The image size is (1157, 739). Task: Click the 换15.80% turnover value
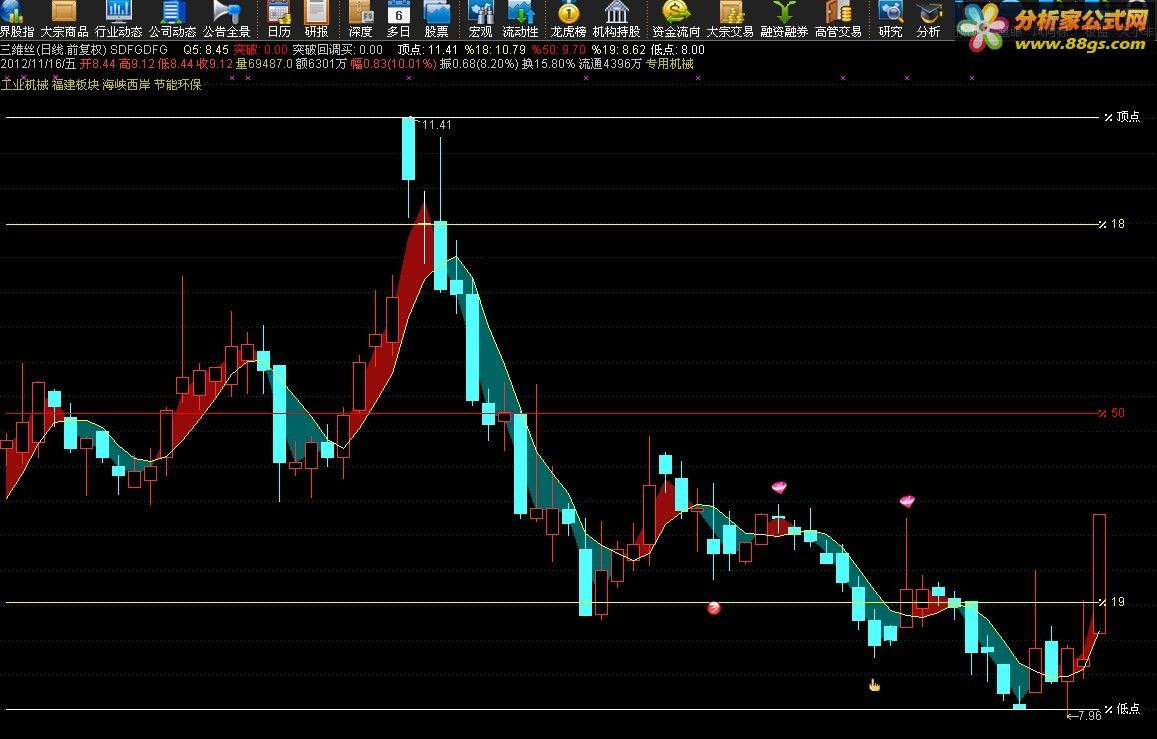point(548,64)
